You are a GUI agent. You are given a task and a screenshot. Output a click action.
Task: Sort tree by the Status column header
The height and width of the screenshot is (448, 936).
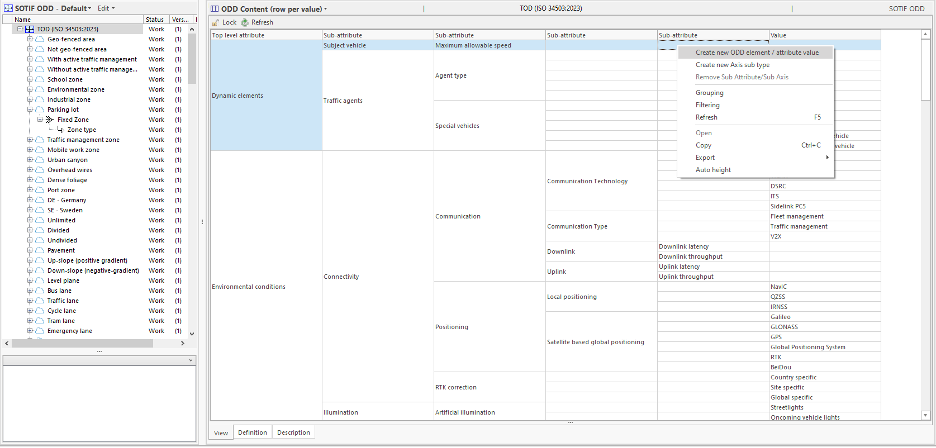pyautogui.click(x=156, y=20)
